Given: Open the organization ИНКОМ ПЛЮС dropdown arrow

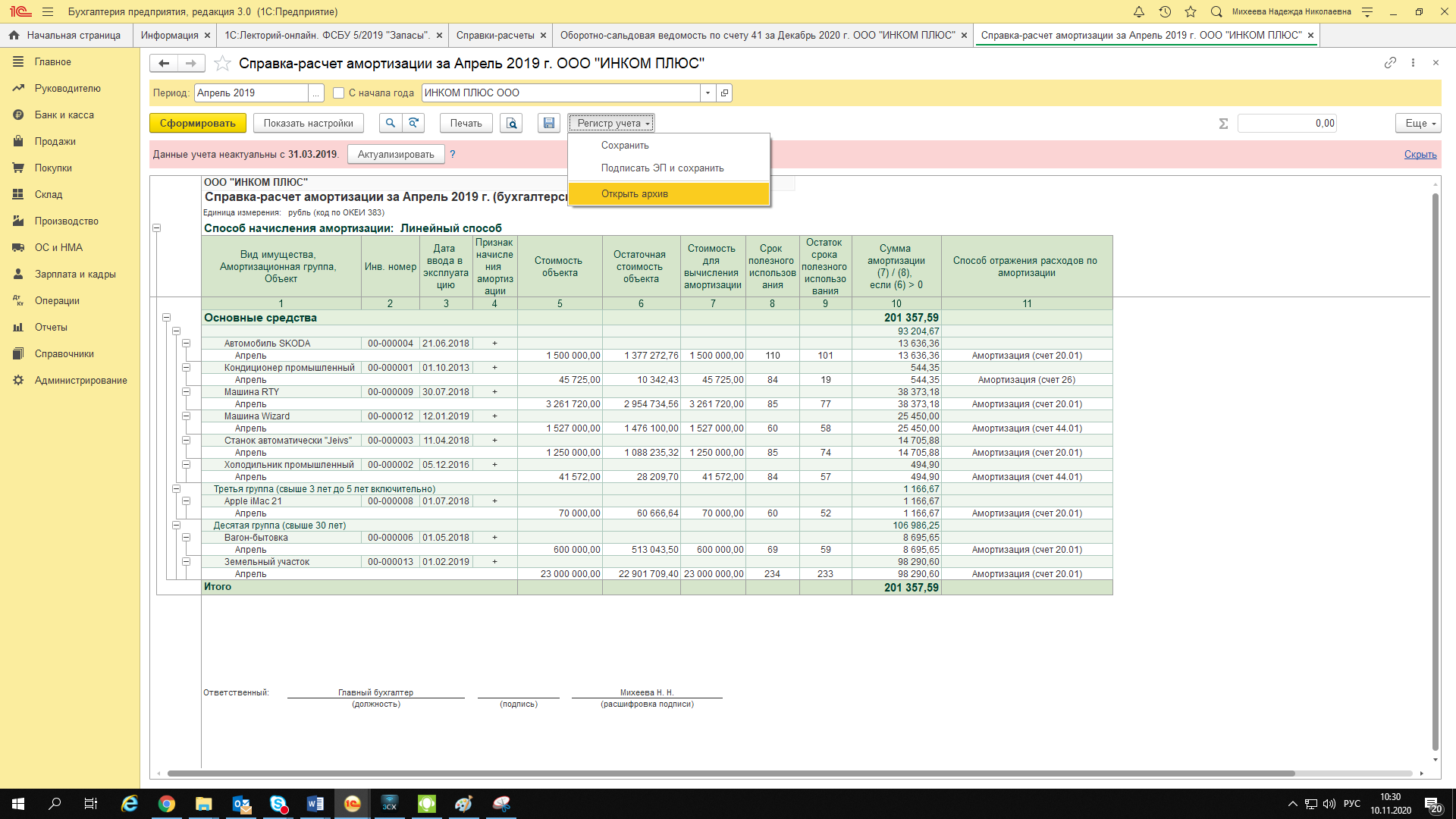Looking at the screenshot, I should coord(708,93).
